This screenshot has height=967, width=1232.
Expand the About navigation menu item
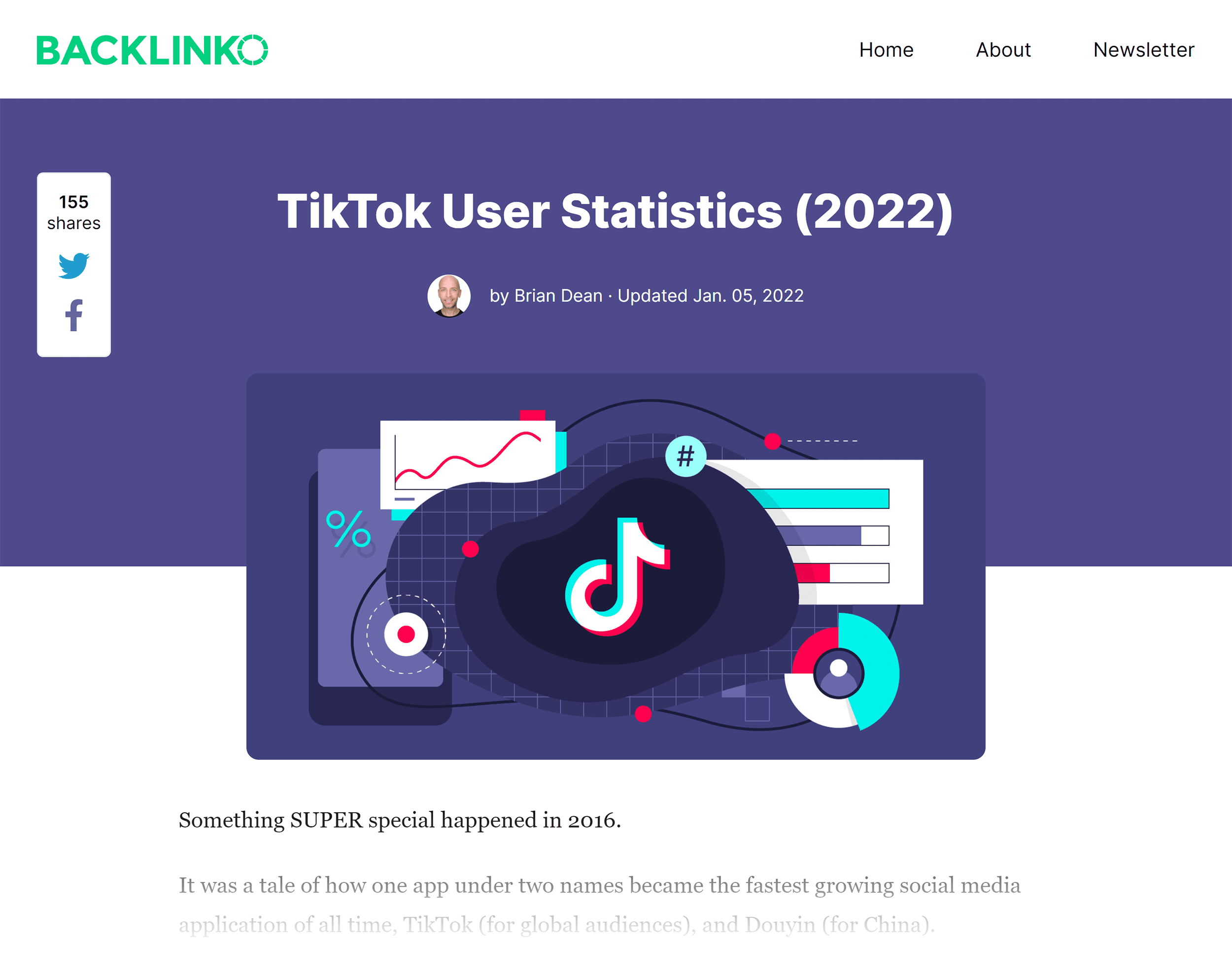(x=1003, y=48)
